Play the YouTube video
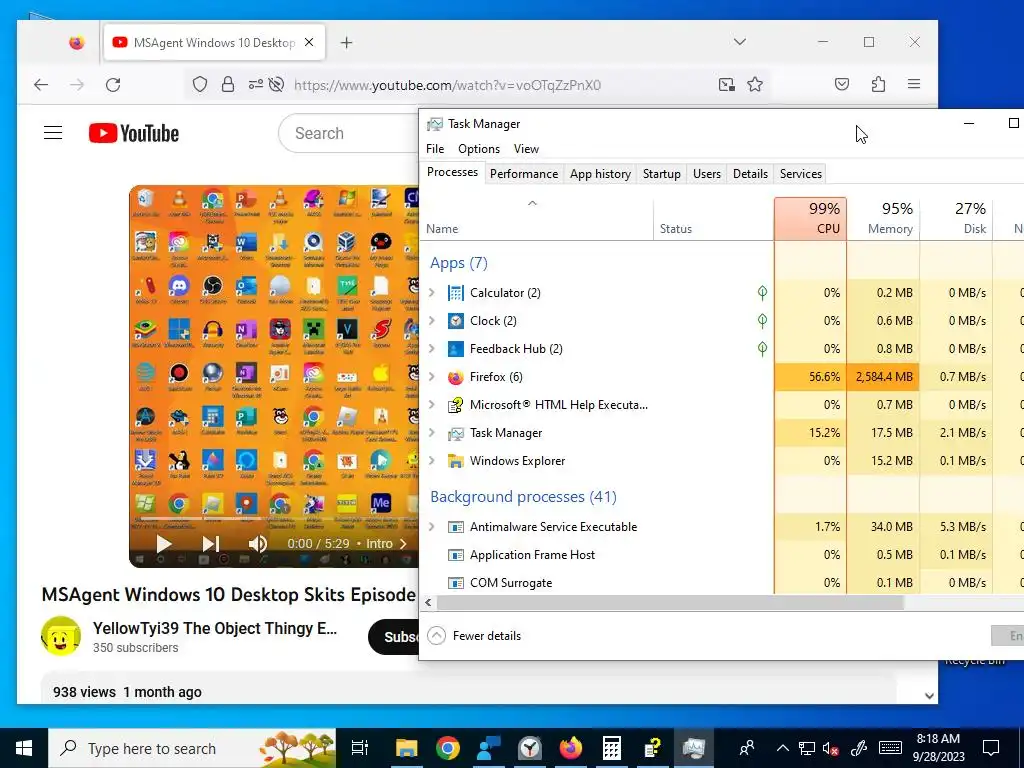This screenshot has height=768, width=1024. click(163, 543)
